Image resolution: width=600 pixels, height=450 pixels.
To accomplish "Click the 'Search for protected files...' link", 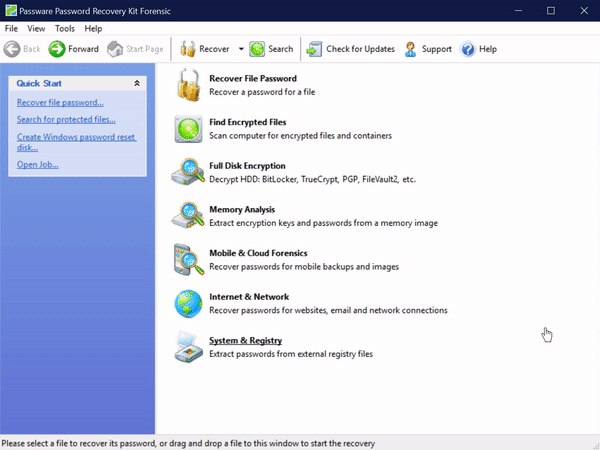I will click(x=66, y=119).
